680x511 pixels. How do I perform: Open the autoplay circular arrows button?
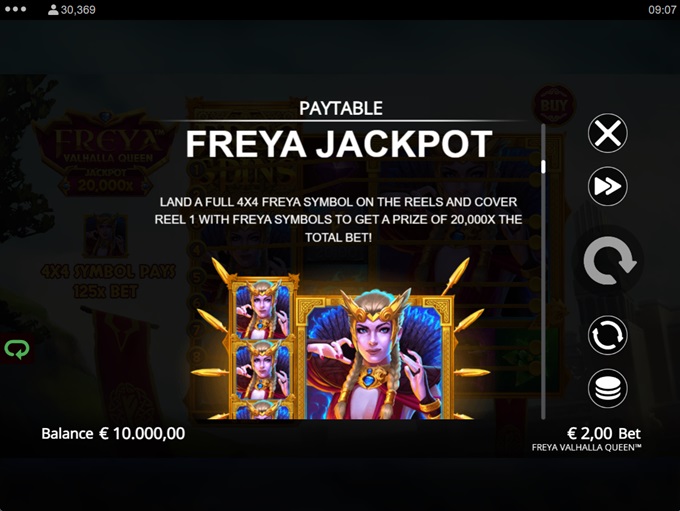[607, 335]
